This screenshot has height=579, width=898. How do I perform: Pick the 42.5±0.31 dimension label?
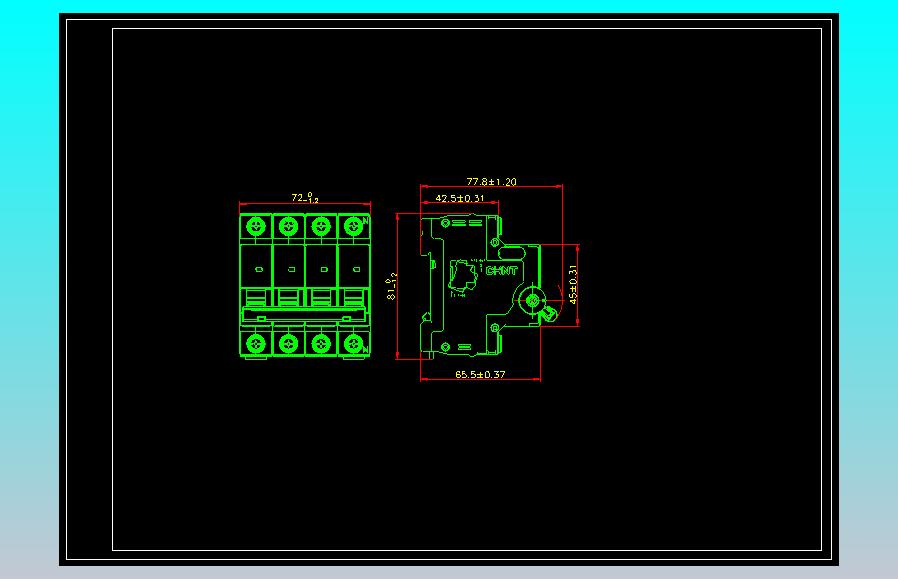[x=460, y=198]
